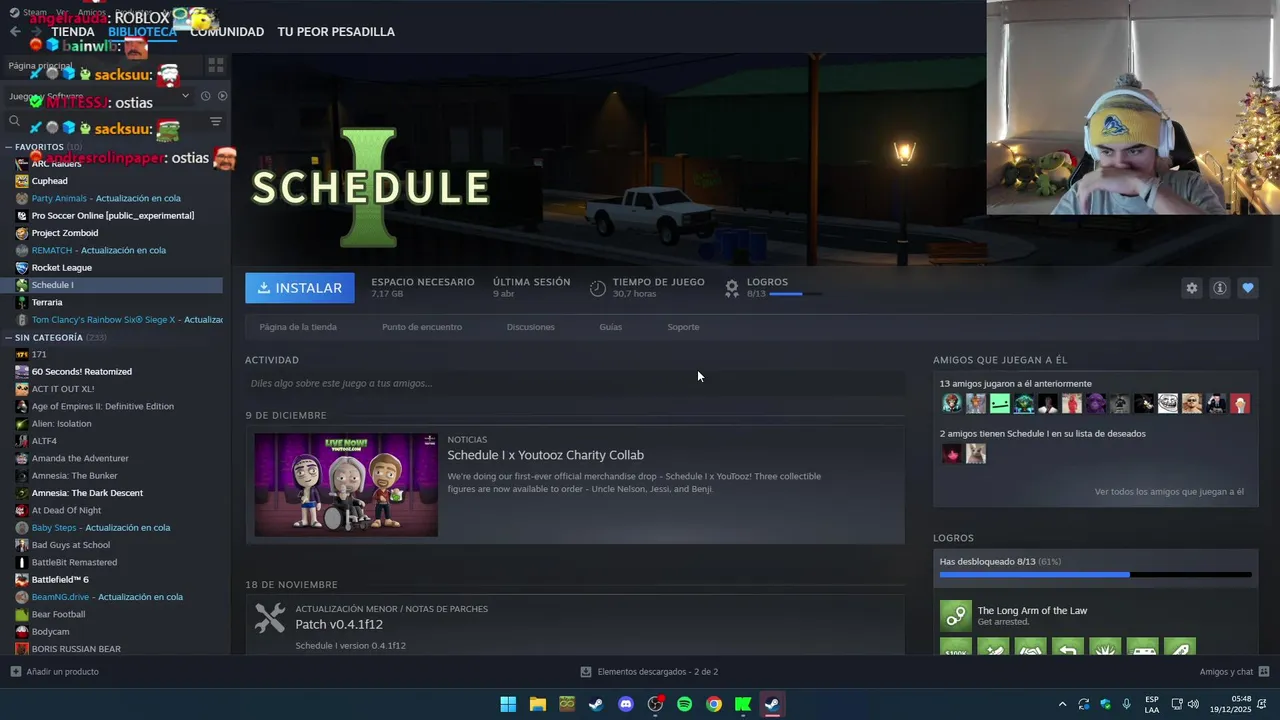1280x720 pixels.
Task: Open the Juegos y Software dropdown arrow
Action: click(185, 96)
